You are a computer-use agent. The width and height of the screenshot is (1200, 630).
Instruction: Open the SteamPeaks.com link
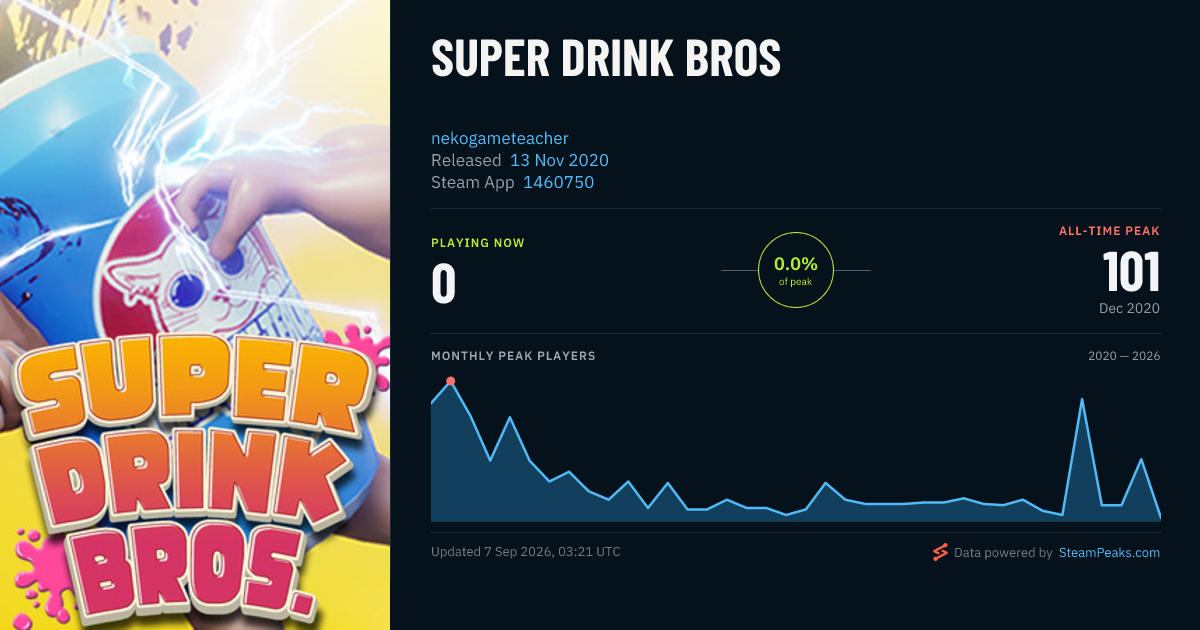(1109, 552)
